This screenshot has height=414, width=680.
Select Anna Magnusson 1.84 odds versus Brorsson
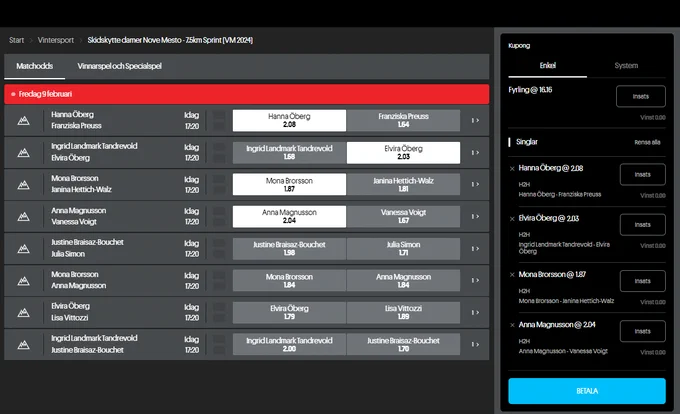coord(403,280)
